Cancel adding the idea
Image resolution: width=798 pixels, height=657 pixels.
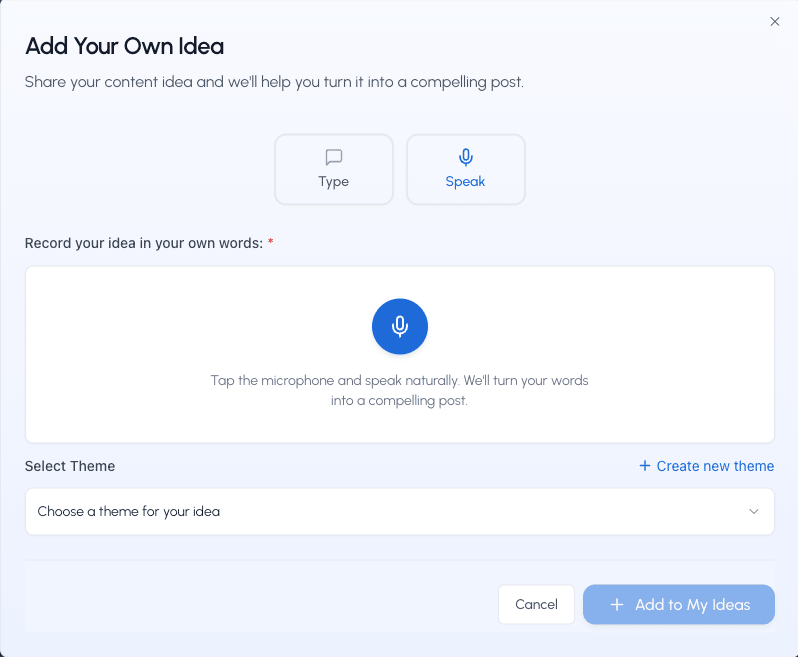pyautogui.click(x=536, y=605)
